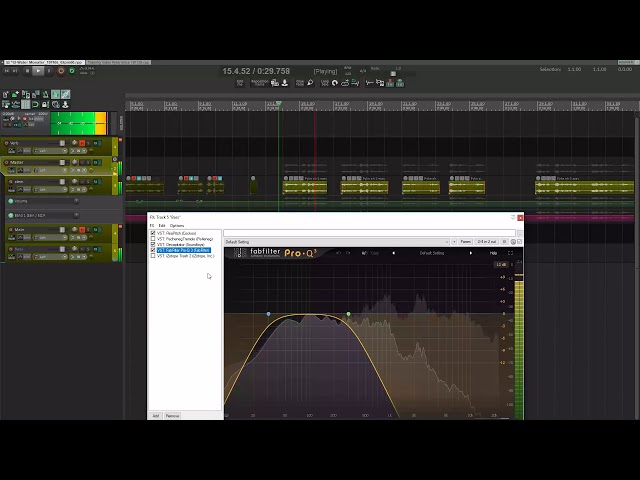This screenshot has height=480, width=640.
Task: Open the Edit menu in FX window
Action: tap(162, 226)
